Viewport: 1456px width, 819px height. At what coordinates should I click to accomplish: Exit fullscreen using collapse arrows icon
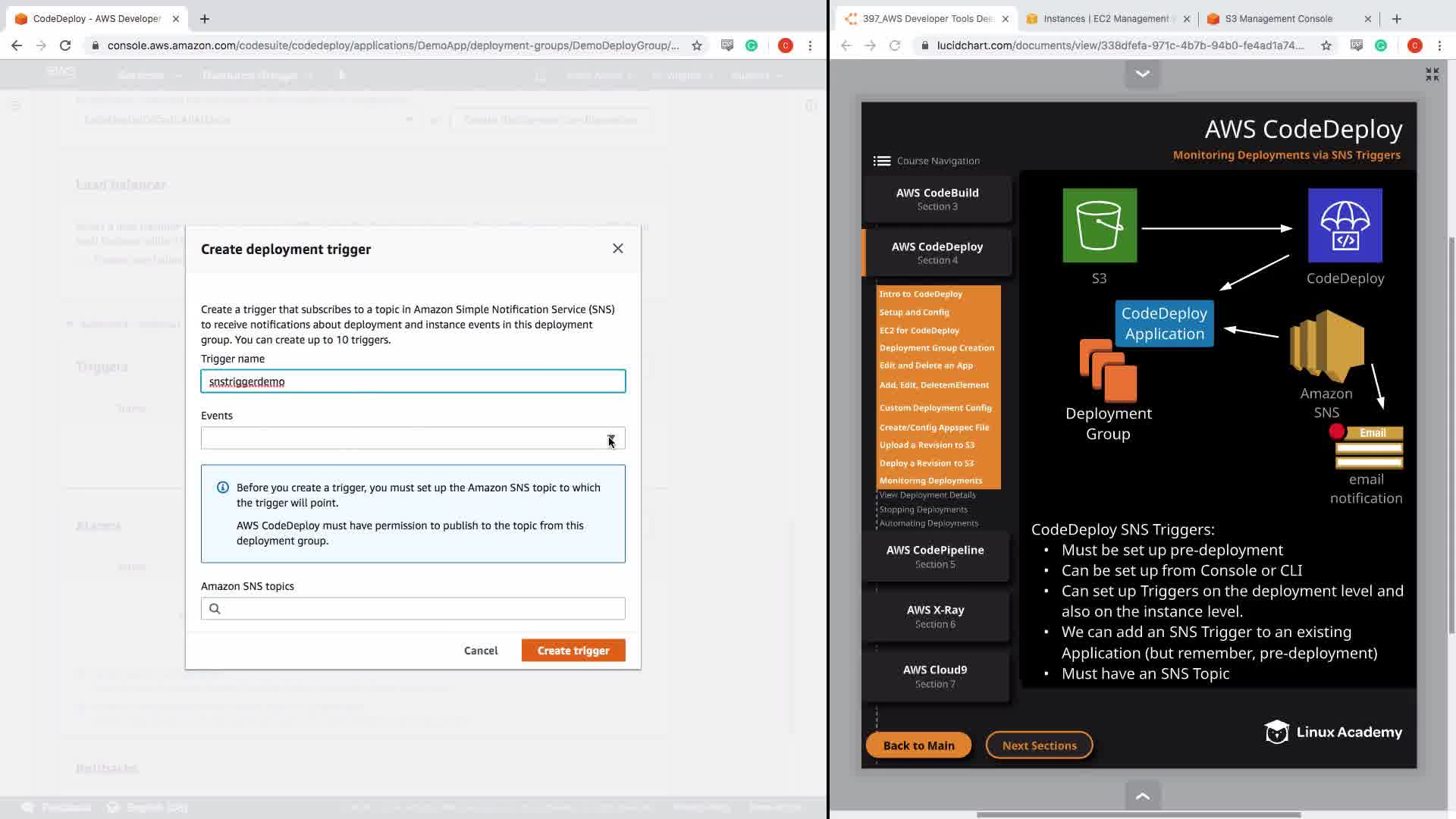pyautogui.click(x=1432, y=74)
